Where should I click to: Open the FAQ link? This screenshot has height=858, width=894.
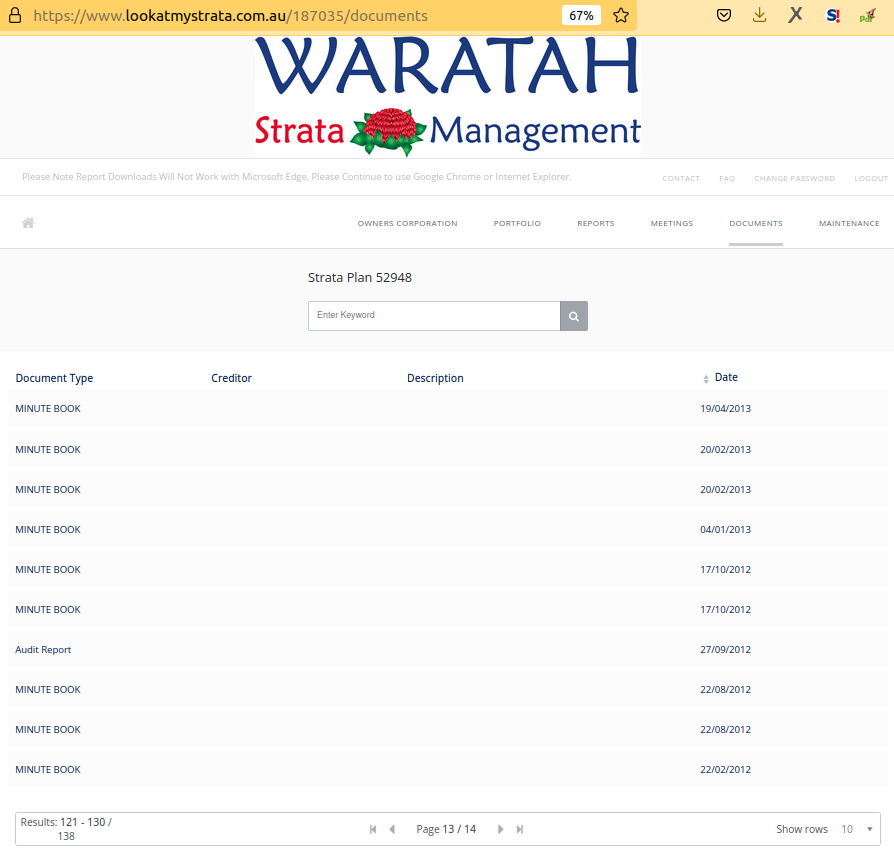click(727, 178)
